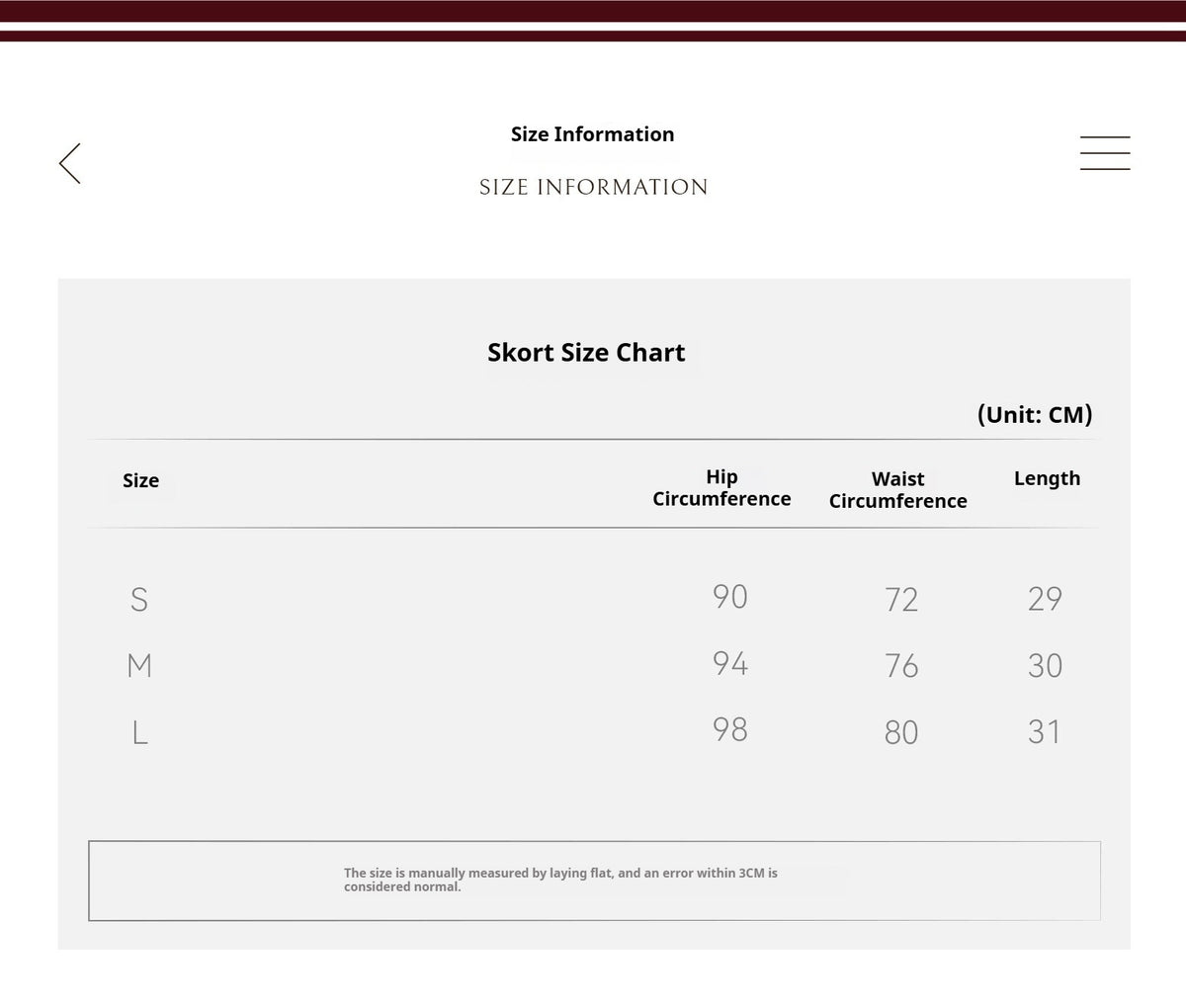
Task: Click waist value 80 for size L
Action: click(901, 732)
